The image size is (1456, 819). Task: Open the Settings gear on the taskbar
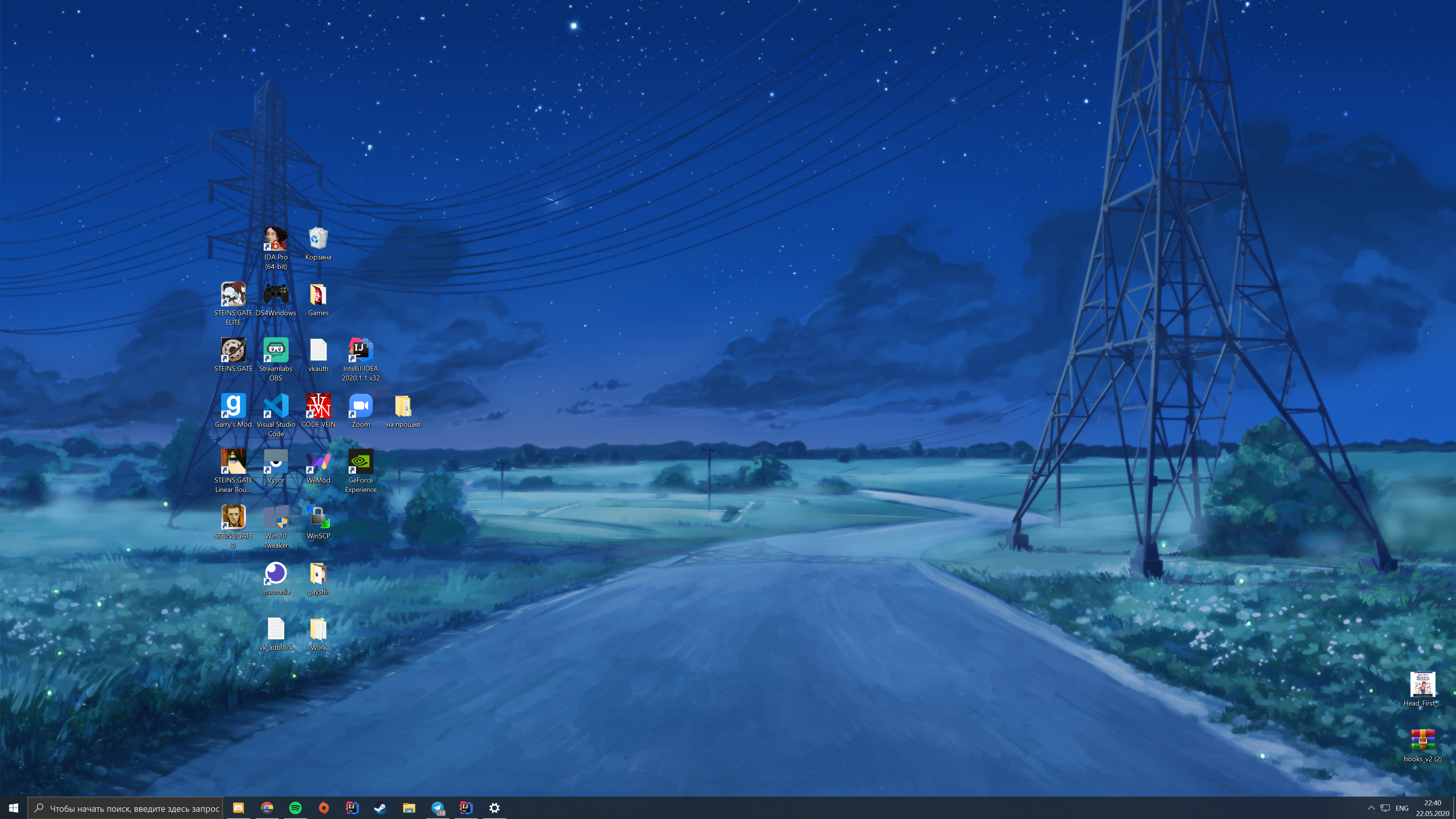495,808
